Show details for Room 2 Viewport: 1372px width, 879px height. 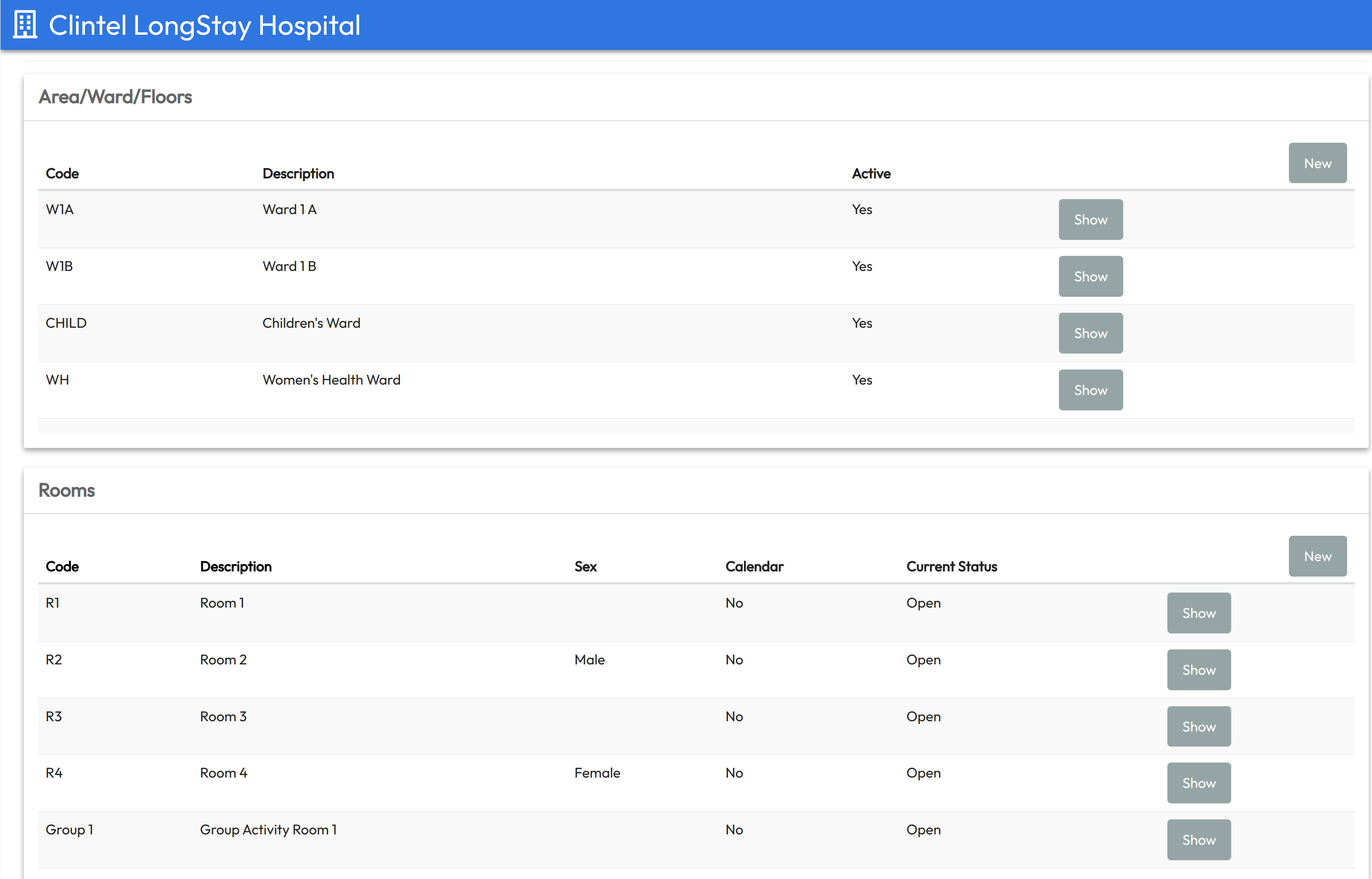1198,670
